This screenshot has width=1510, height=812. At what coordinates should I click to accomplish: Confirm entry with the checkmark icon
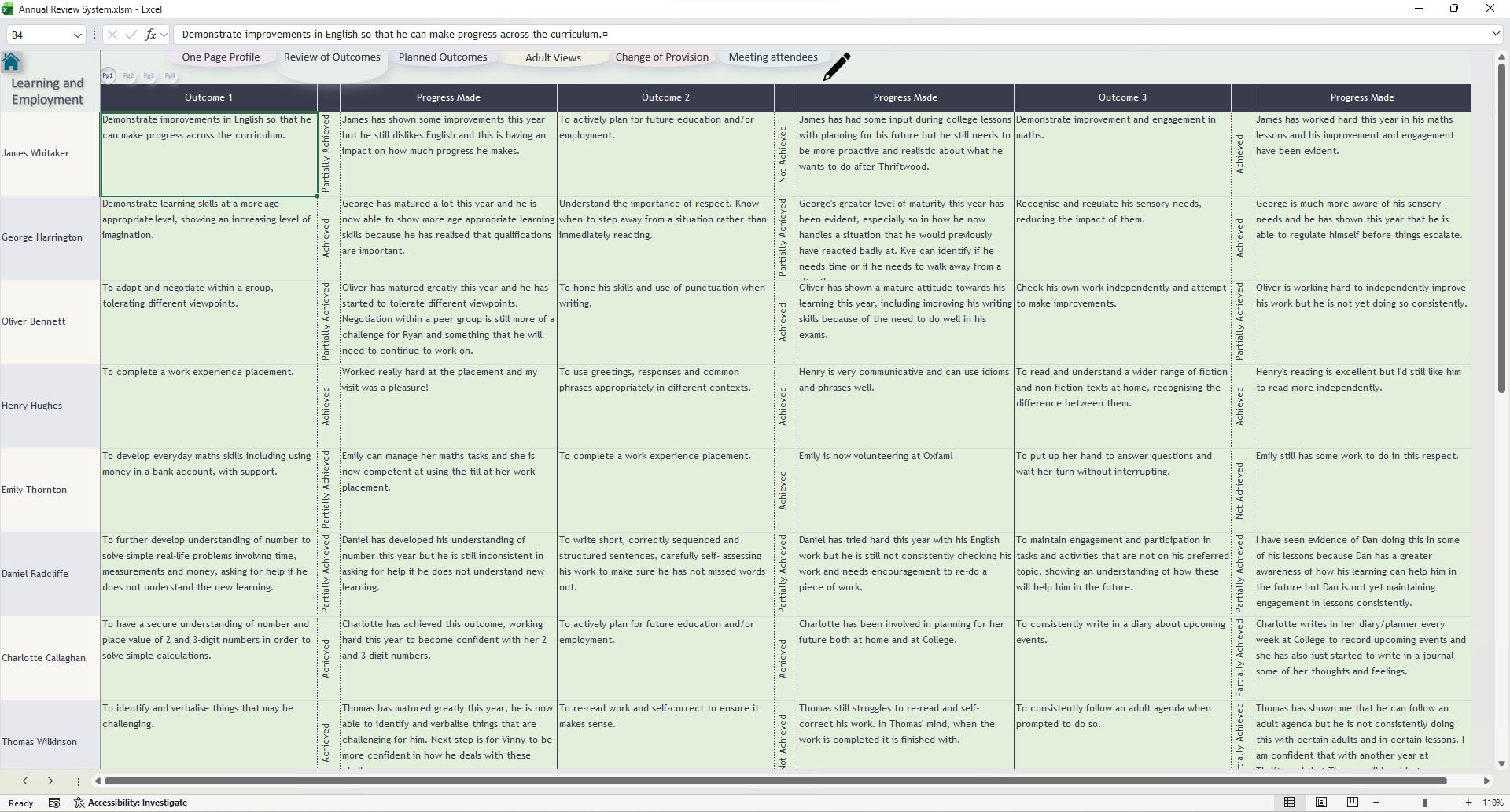[x=131, y=35]
